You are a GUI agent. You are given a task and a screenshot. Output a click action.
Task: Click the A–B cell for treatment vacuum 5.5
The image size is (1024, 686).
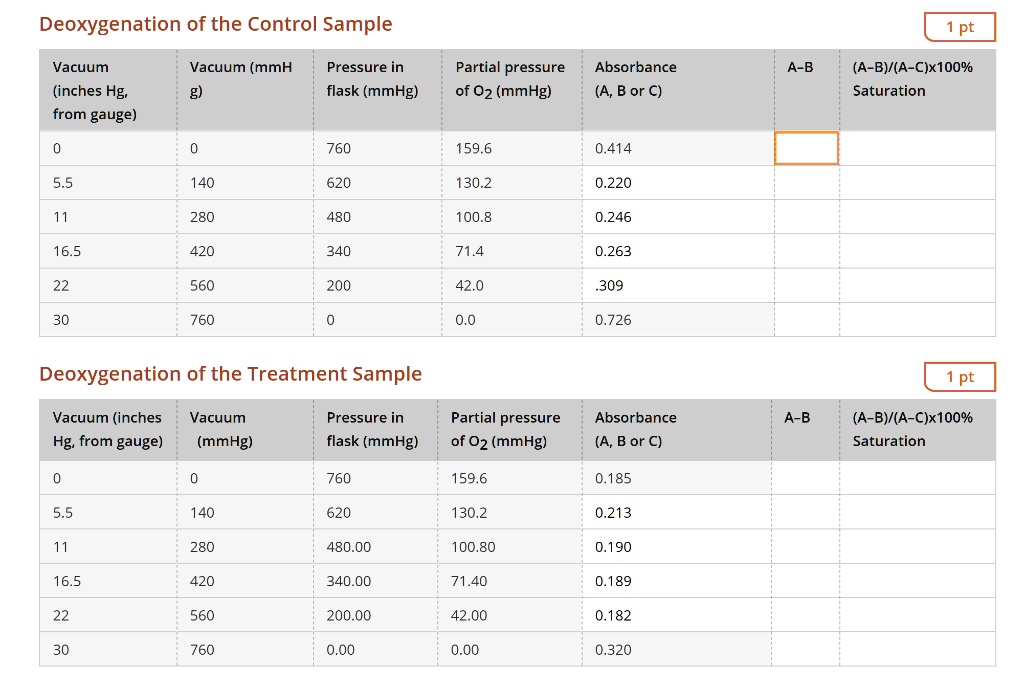[806, 512]
